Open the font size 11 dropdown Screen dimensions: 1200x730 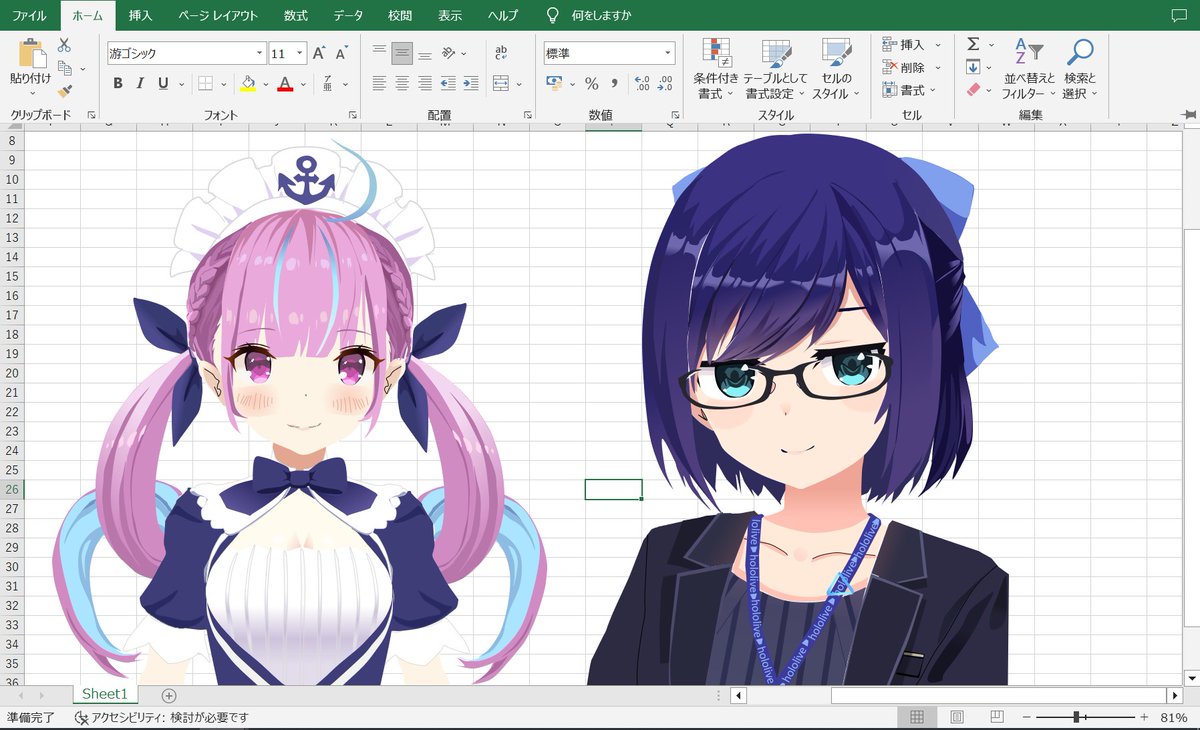(300, 53)
